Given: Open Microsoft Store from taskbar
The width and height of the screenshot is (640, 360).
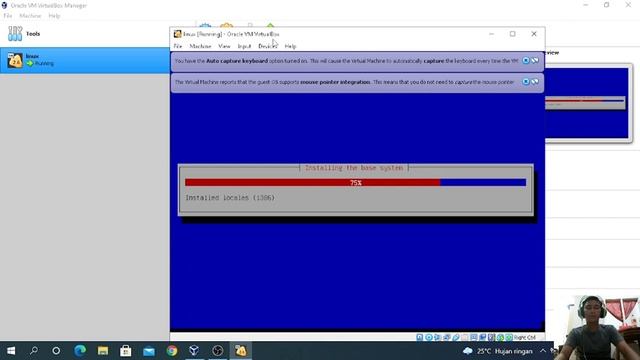Looking at the screenshot, I should click(x=126, y=351).
